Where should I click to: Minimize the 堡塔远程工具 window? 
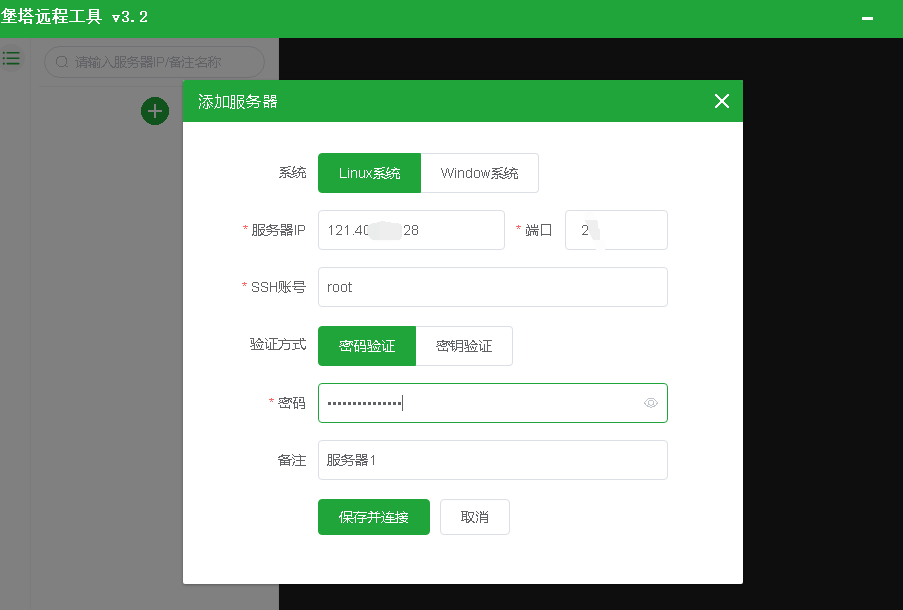click(x=868, y=19)
